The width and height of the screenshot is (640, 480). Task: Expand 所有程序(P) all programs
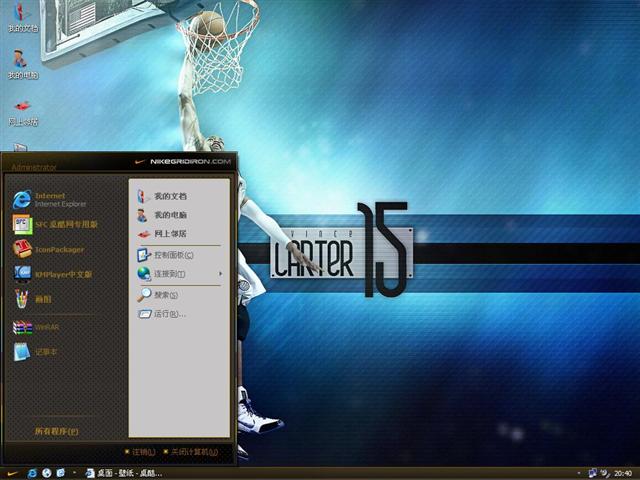click(x=56, y=431)
